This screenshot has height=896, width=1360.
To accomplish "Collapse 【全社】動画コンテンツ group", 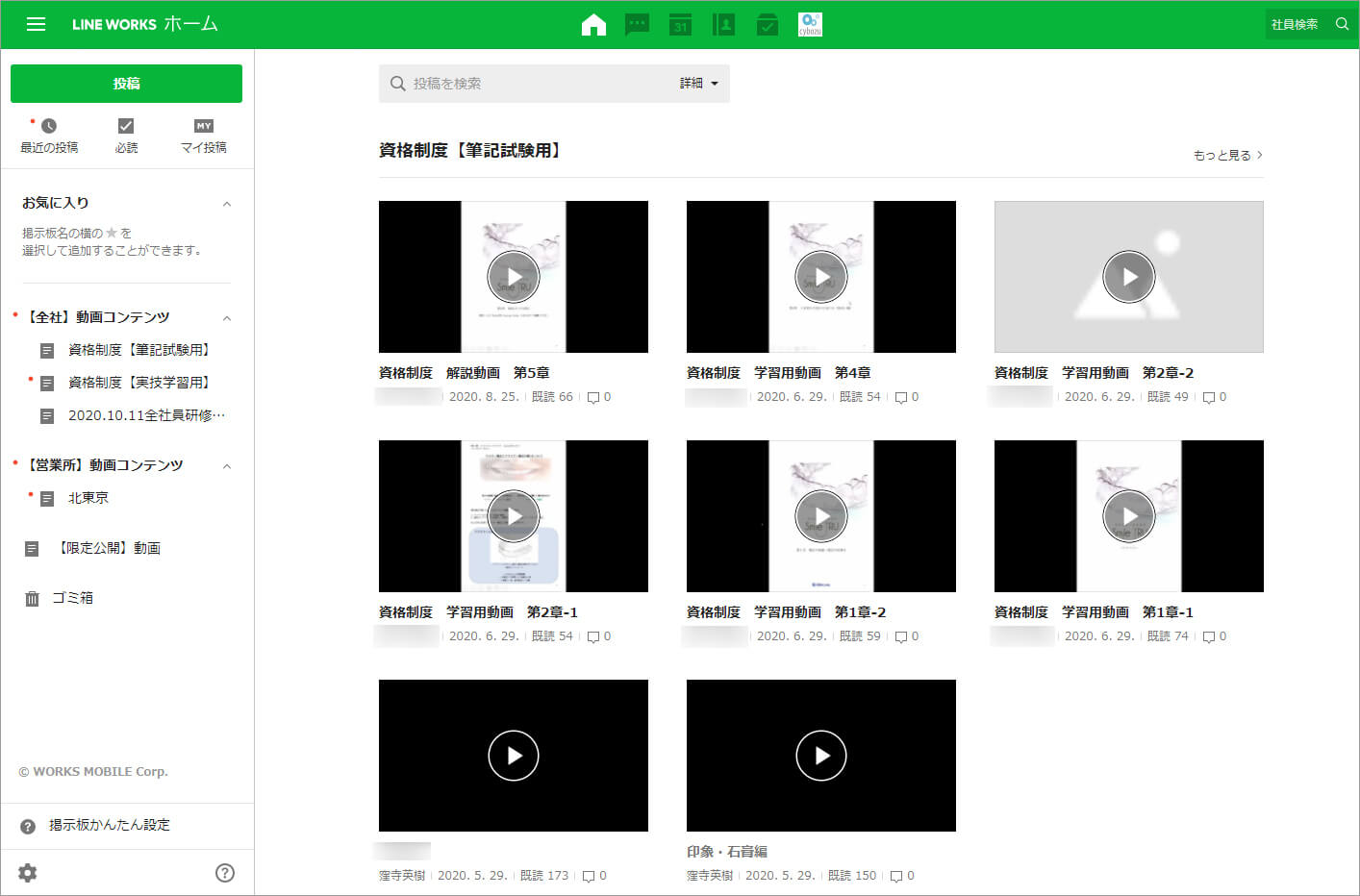I will [x=227, y=318].
